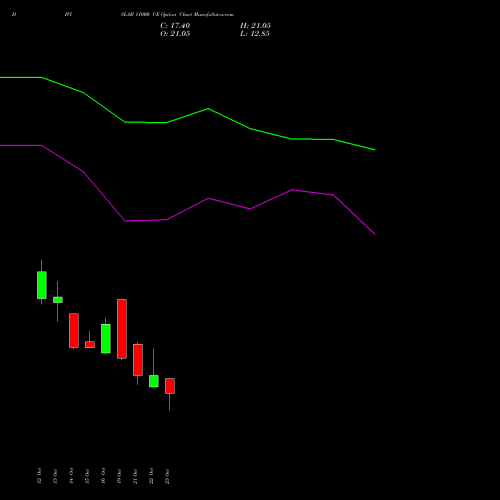Click the green upper indicator line
This screenshot has height=500, width=500.
pos(208,109)
